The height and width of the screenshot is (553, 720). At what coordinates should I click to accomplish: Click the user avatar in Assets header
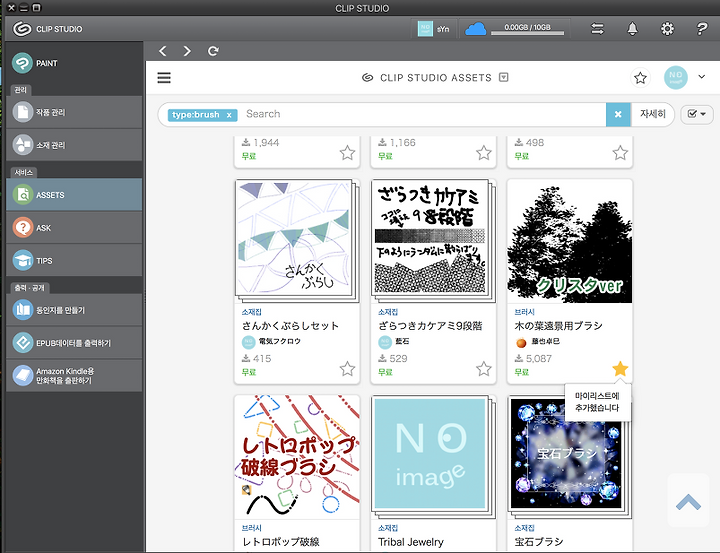pyautogui.click(x=675, y=77)
